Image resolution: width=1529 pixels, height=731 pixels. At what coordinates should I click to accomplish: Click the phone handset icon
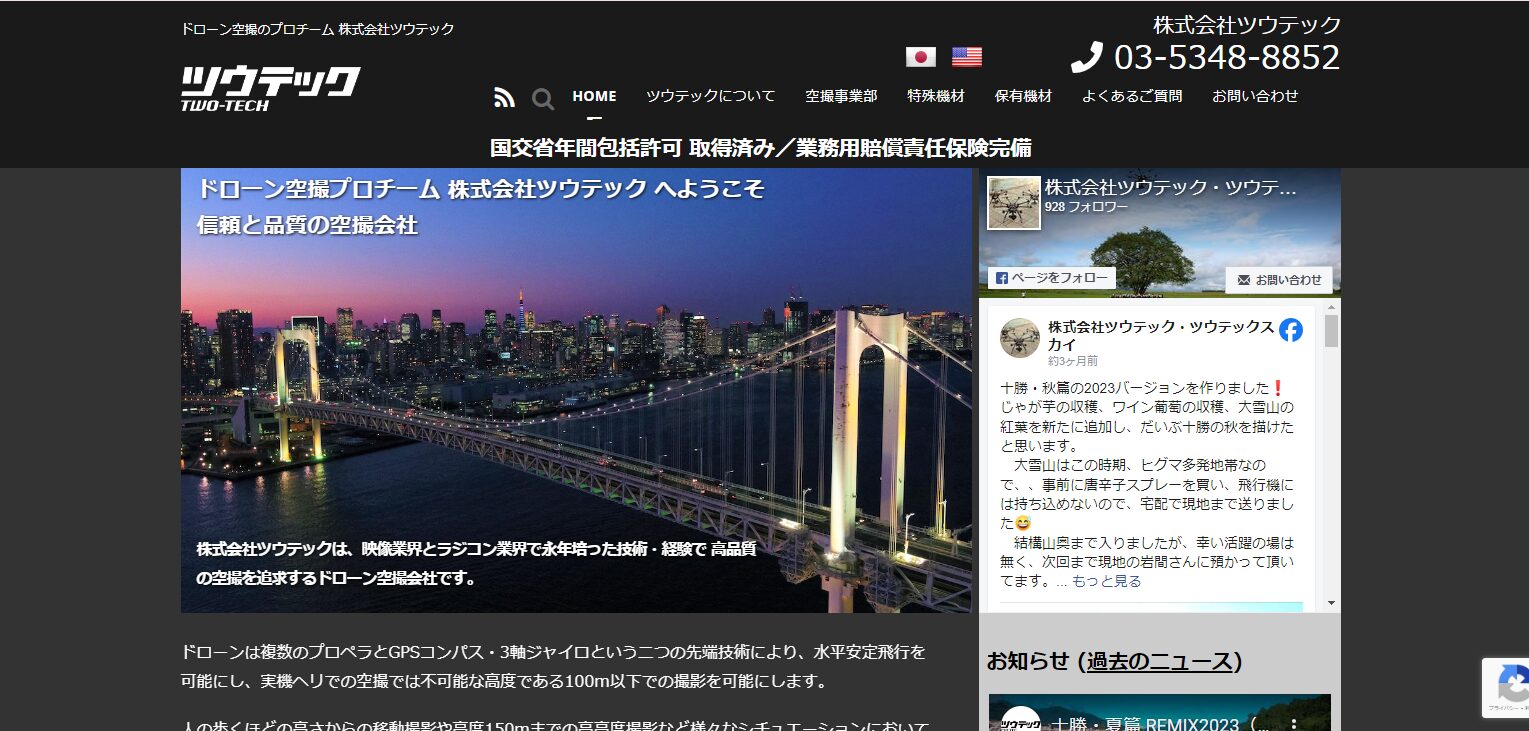coord(1086,57)
